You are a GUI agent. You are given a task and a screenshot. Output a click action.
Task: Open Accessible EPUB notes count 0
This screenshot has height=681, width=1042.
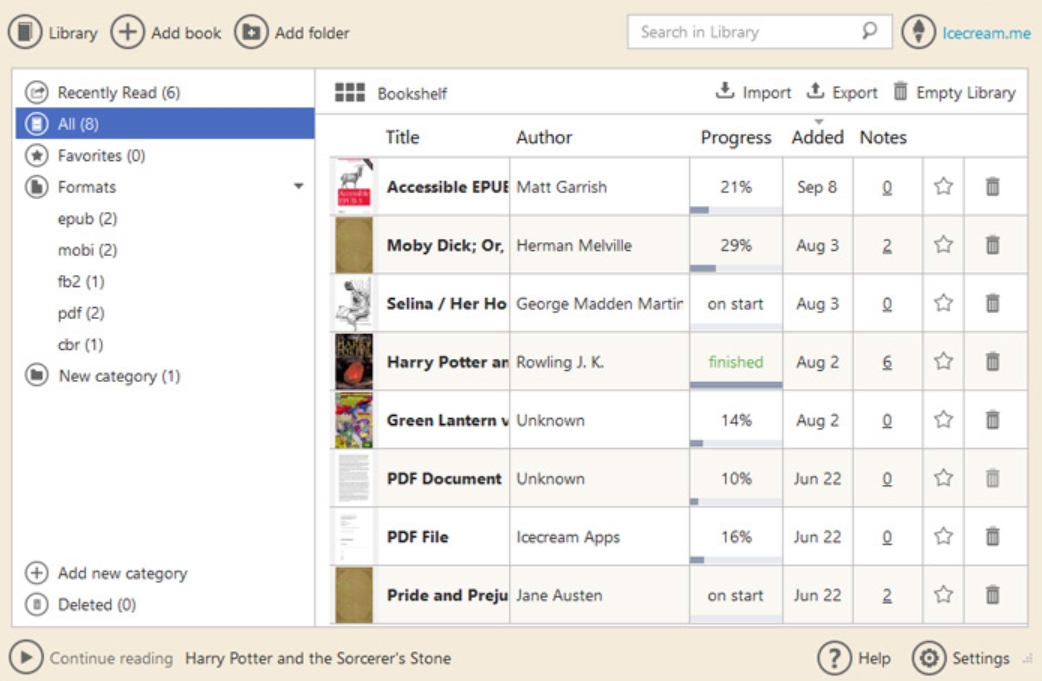(x=887, y=187)
